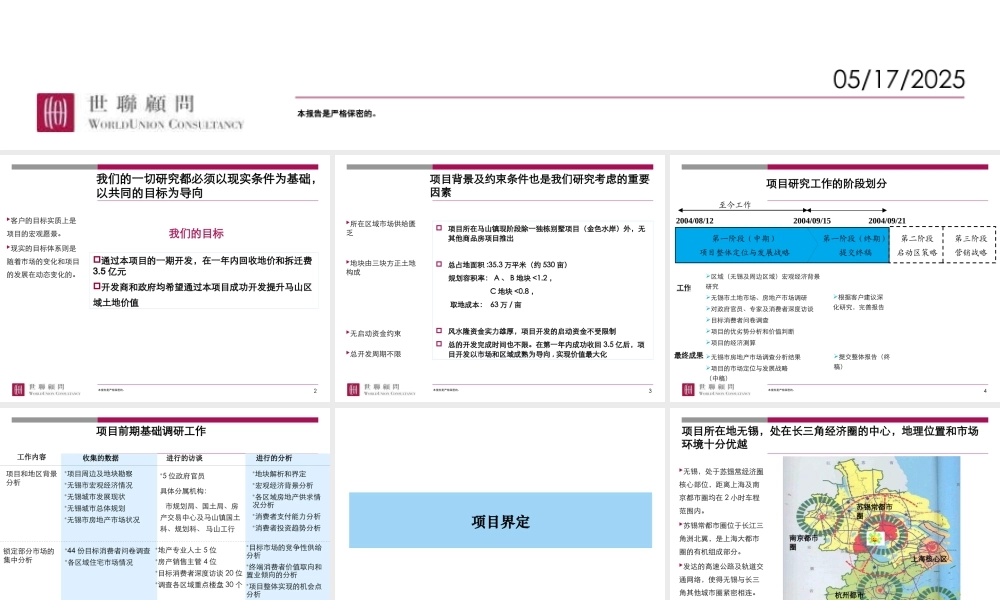The height and width of the screenshot is (600, 1000).
Task: Click the small logo in slide 2 footer
Action: pyautogui.click(x=18, y=389)
